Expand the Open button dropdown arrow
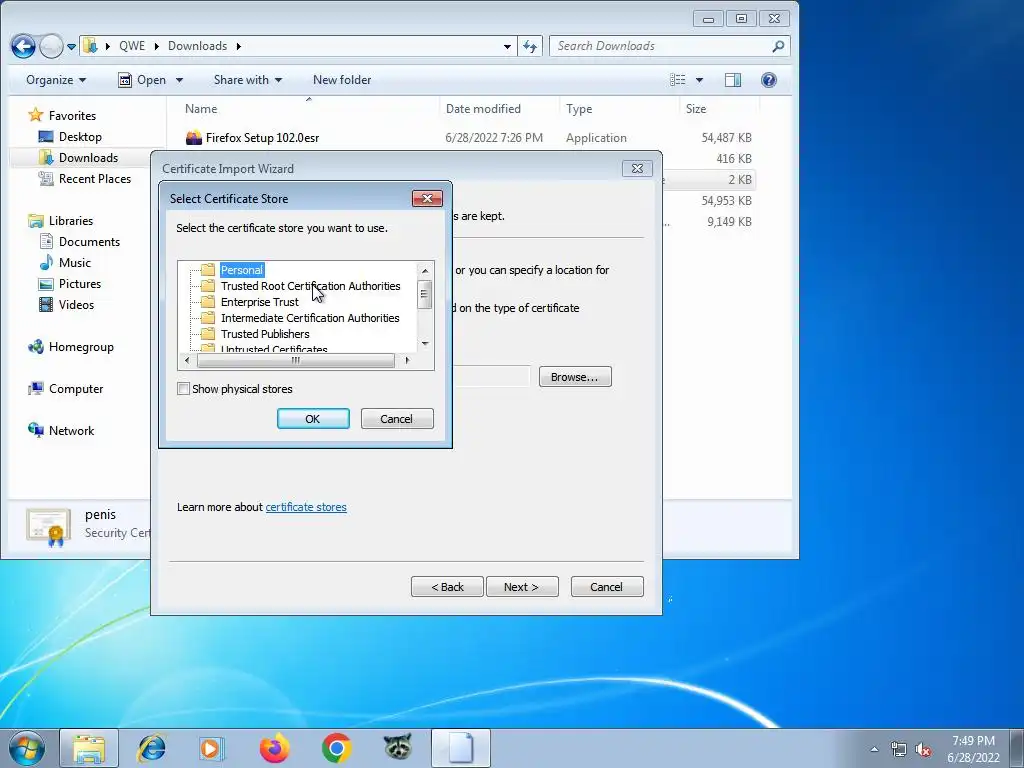The width and height of the screenshot is (1024, 768). click(x=179, y=80)
